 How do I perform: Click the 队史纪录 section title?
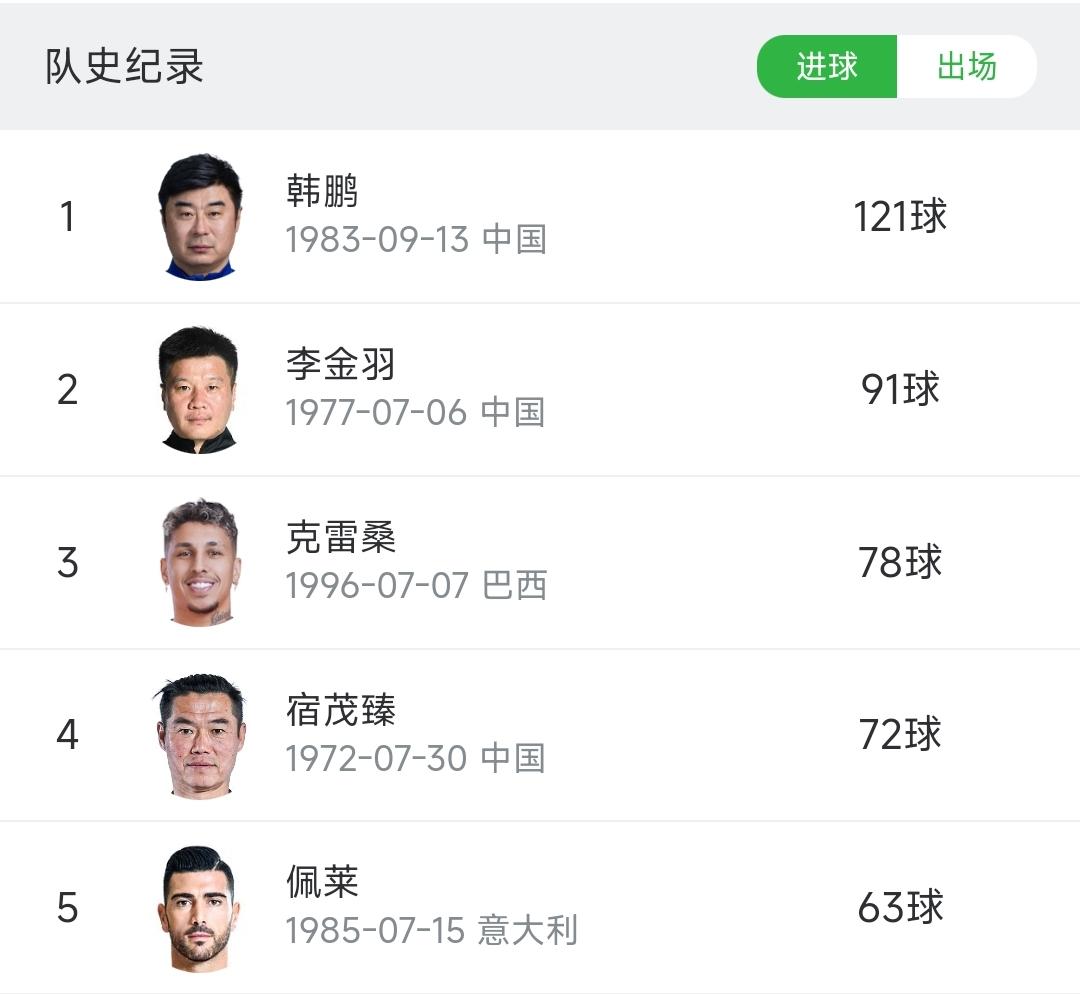pos(125,67)
